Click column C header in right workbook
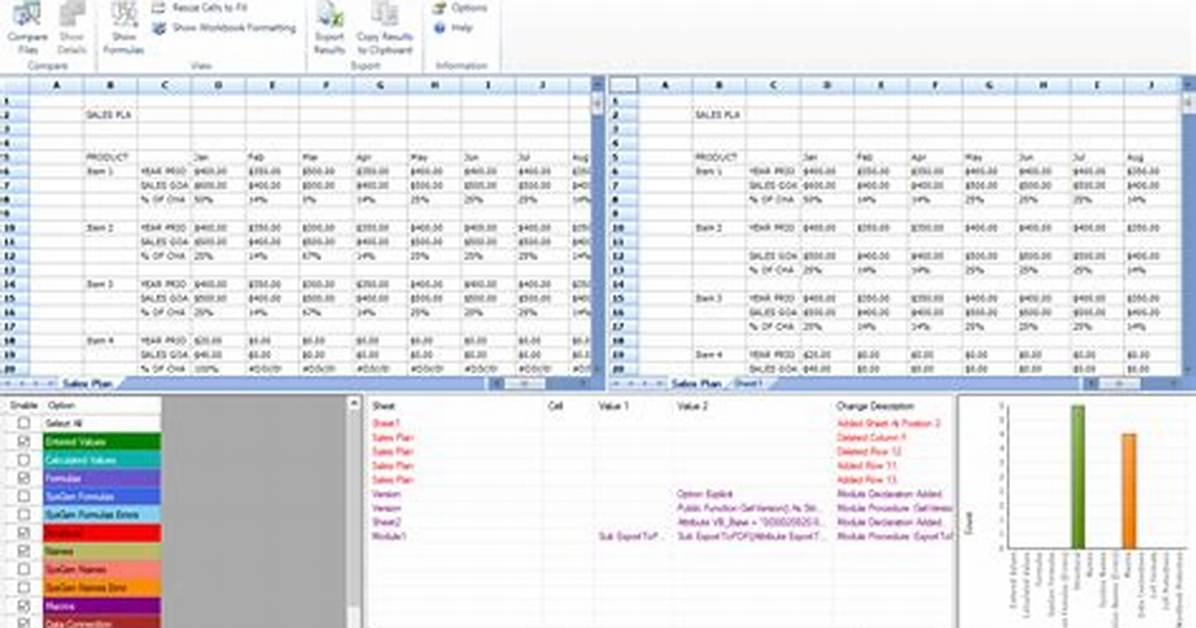The width and height of the screenshot is (1196, 628). point(773,85)
